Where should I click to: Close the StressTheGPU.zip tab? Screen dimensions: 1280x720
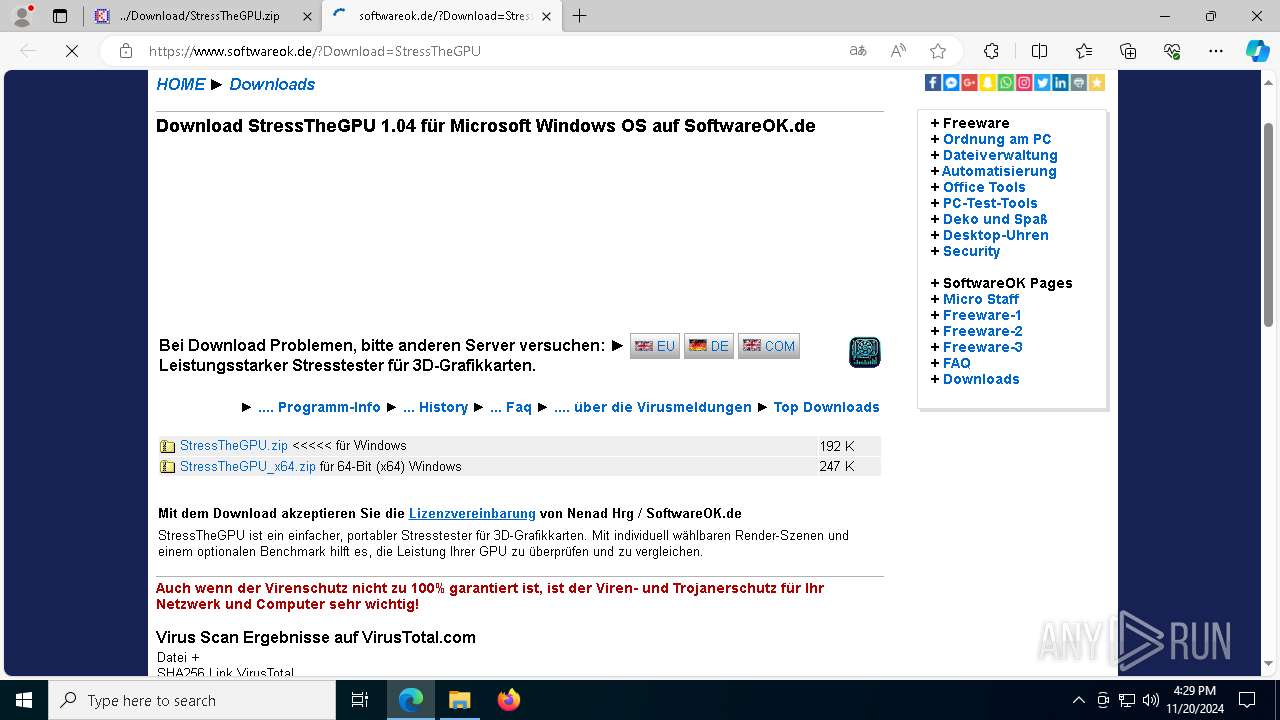307,16
